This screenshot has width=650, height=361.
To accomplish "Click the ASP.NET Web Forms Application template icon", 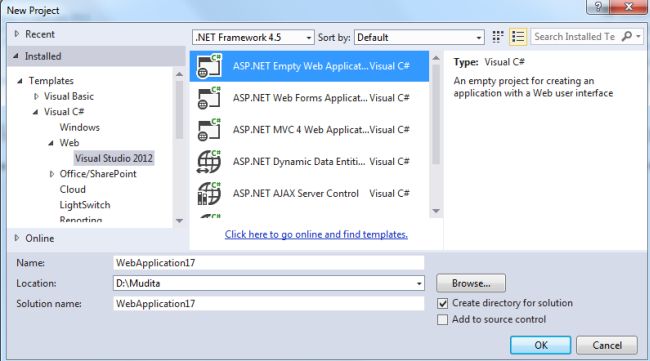I will [x=209, y=98].
